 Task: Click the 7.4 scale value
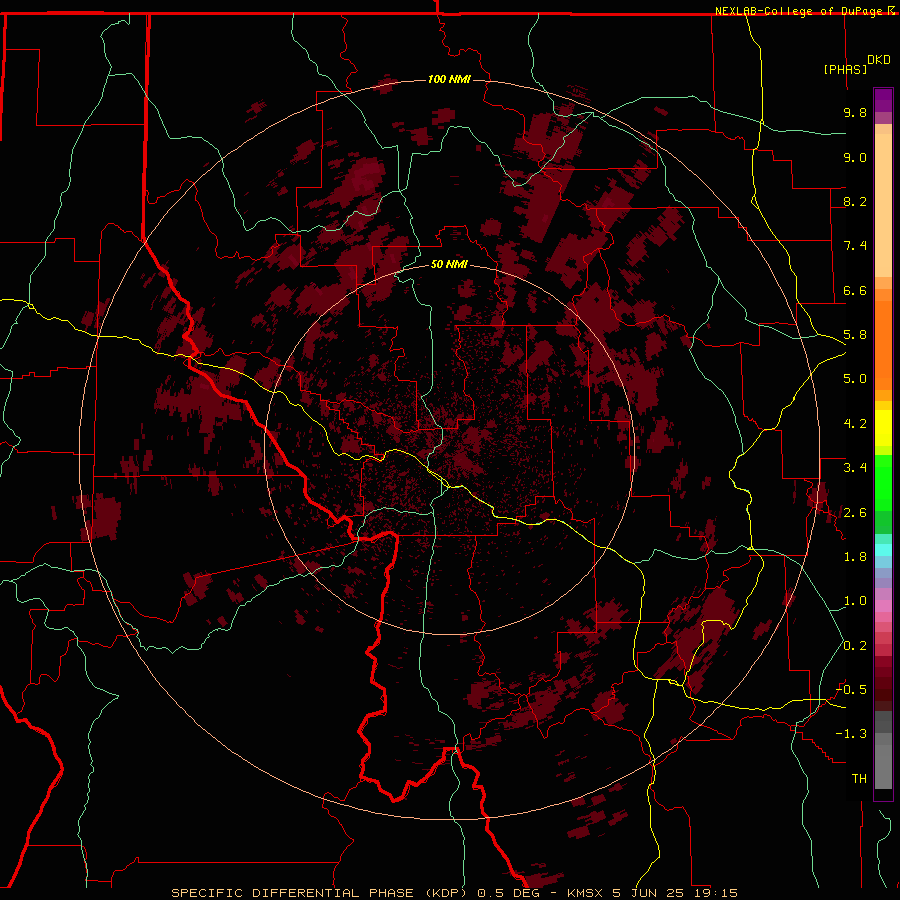coord(855,246)
